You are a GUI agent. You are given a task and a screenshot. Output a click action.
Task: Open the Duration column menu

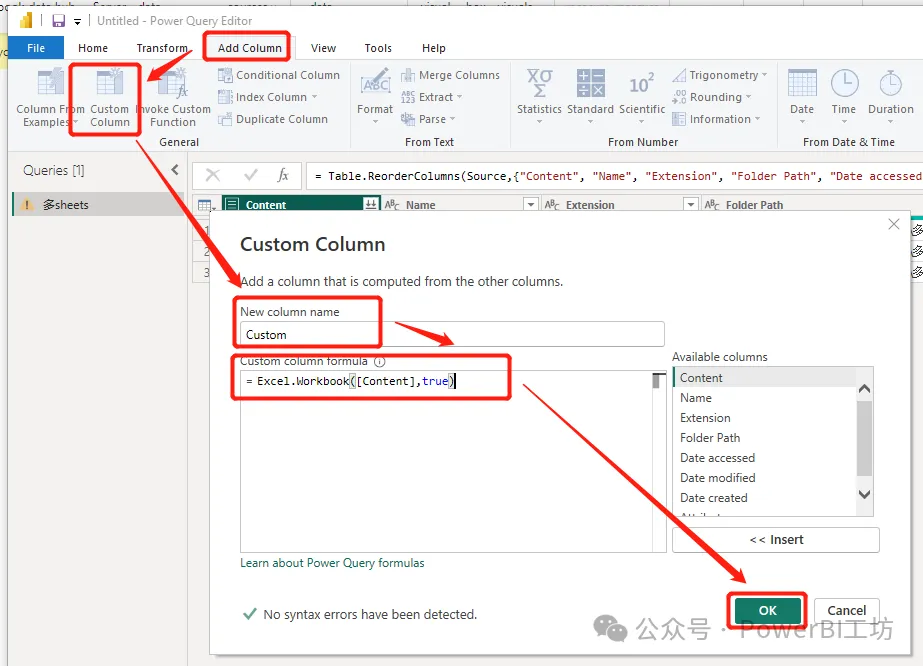tap(891, 97)
